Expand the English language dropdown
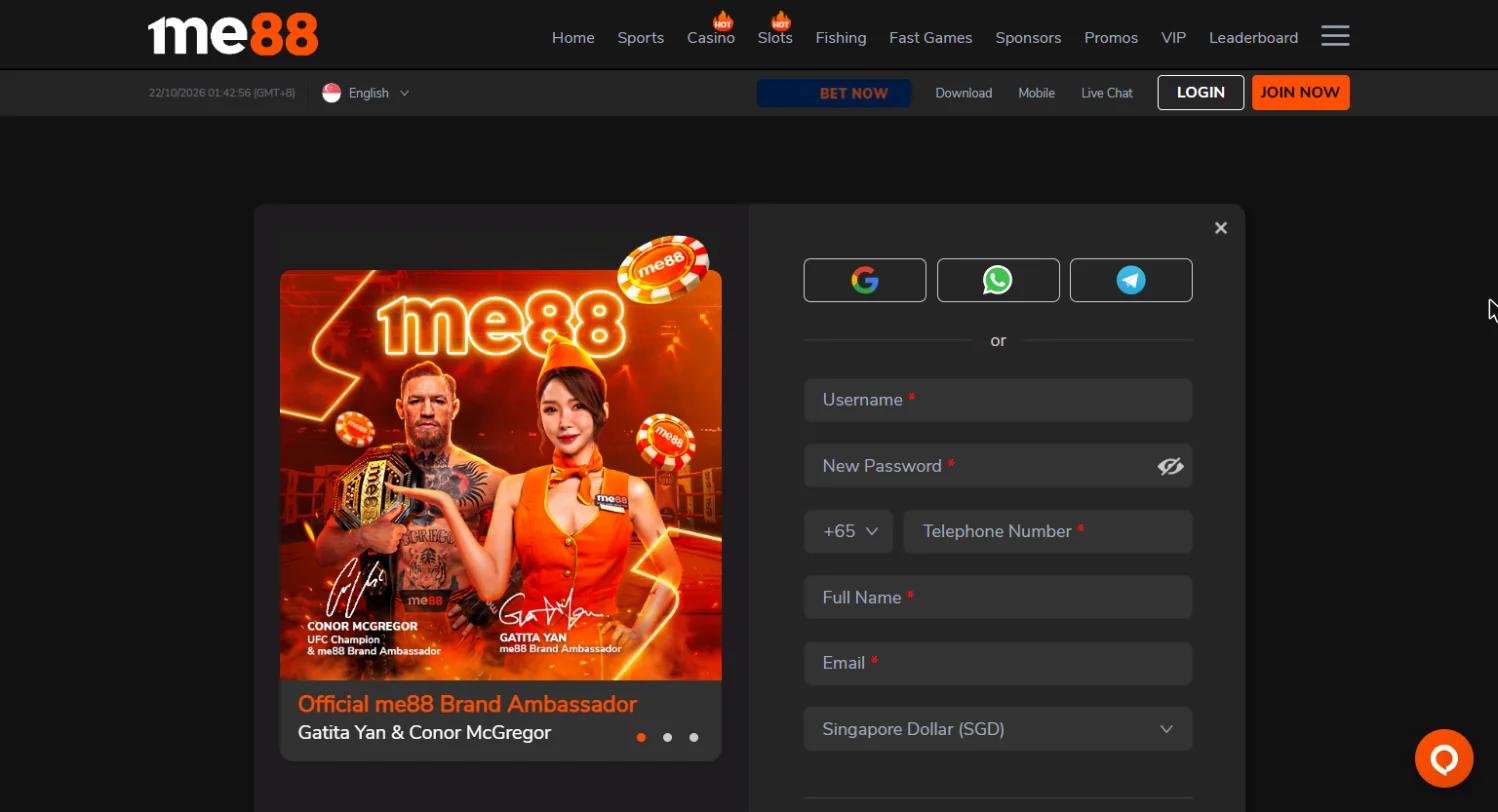This screenshot has width=1498, height=812. [366, 93]
